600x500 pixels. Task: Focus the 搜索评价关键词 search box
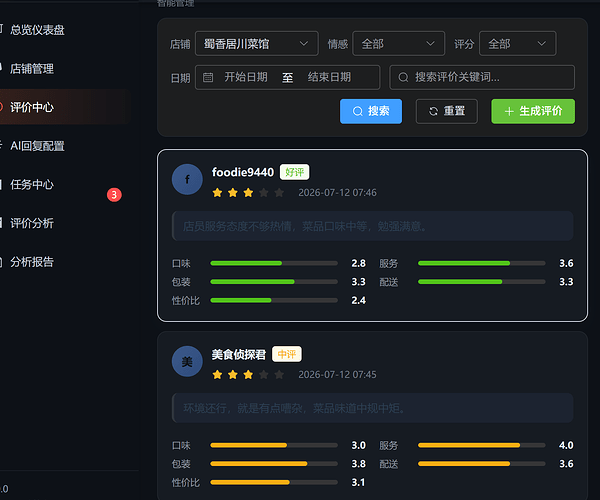coord(482,77)
